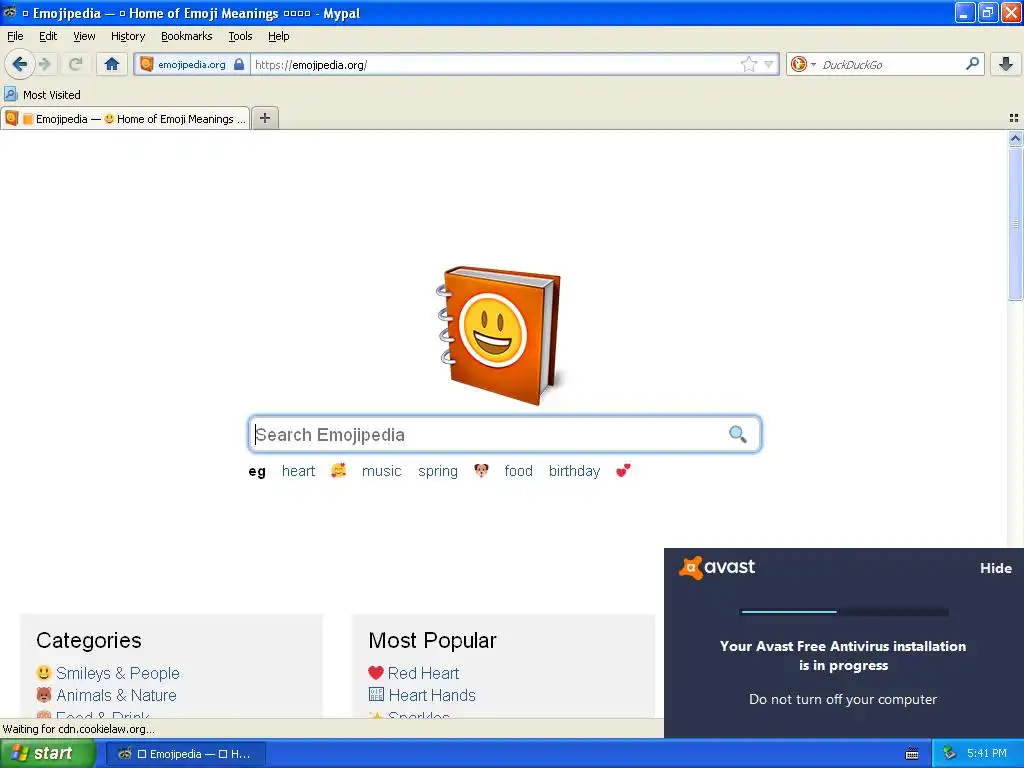Click the music suggestion link
The height and width of the screenshot is (768, 1024).
click(x=381, y=471)
